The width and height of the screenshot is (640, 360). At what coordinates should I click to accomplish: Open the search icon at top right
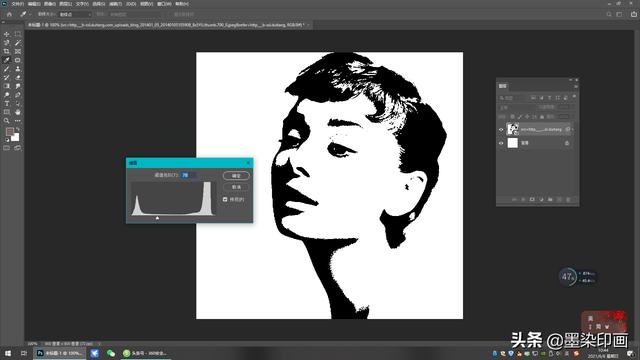point(609,14)
